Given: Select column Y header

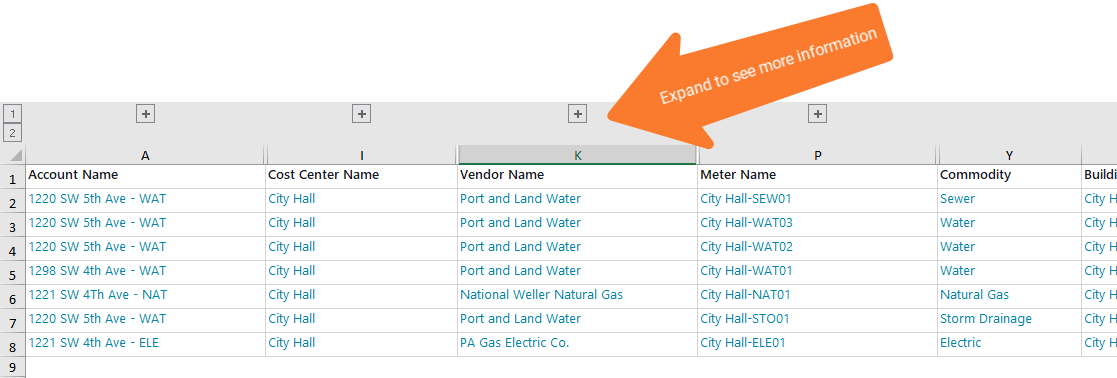Looking at the screenshot, I should click(1009, 155).
